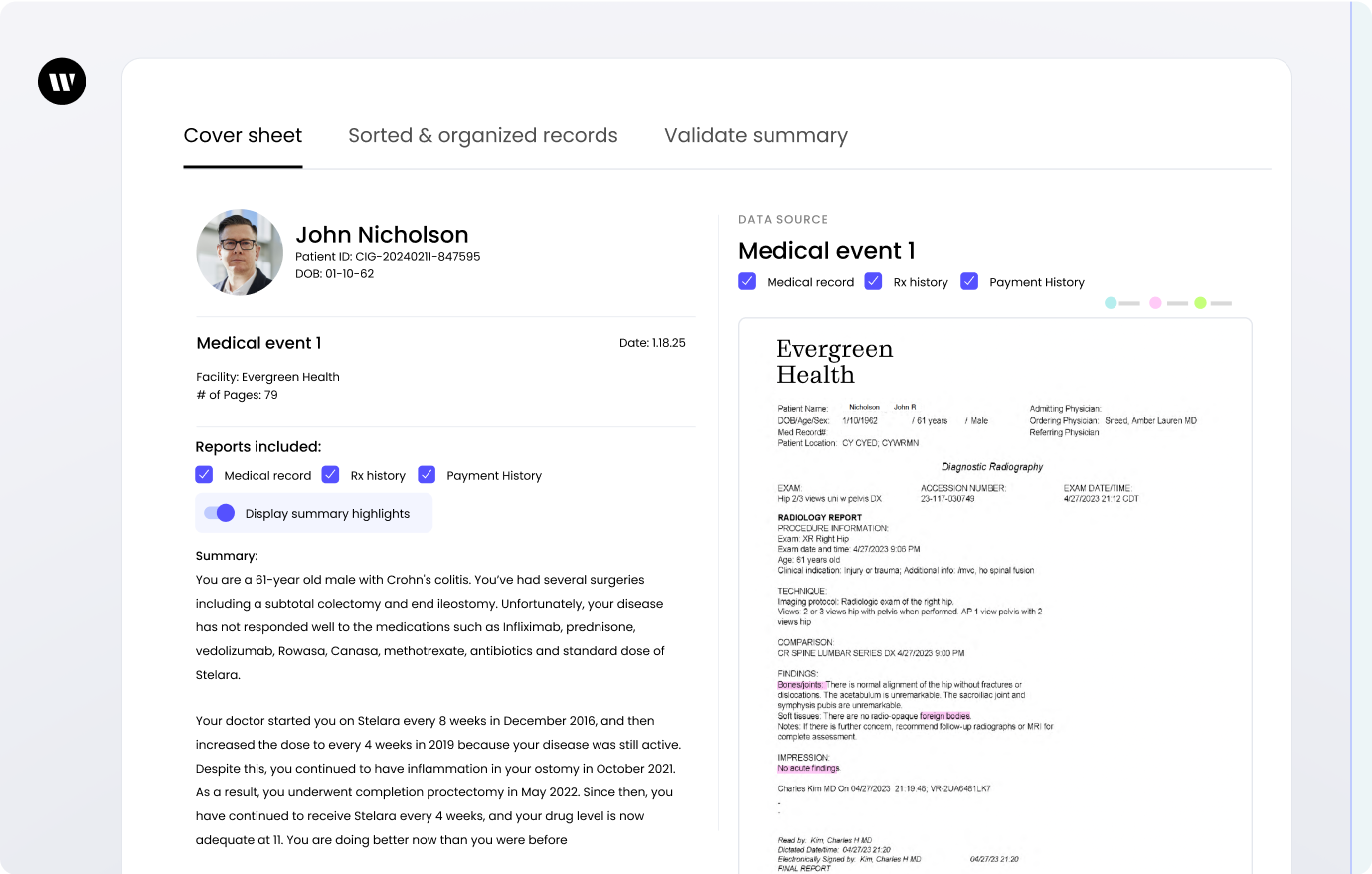Click the highlighted 'foreign bodies' text
1372x874 pixels.
click(944, 716)
